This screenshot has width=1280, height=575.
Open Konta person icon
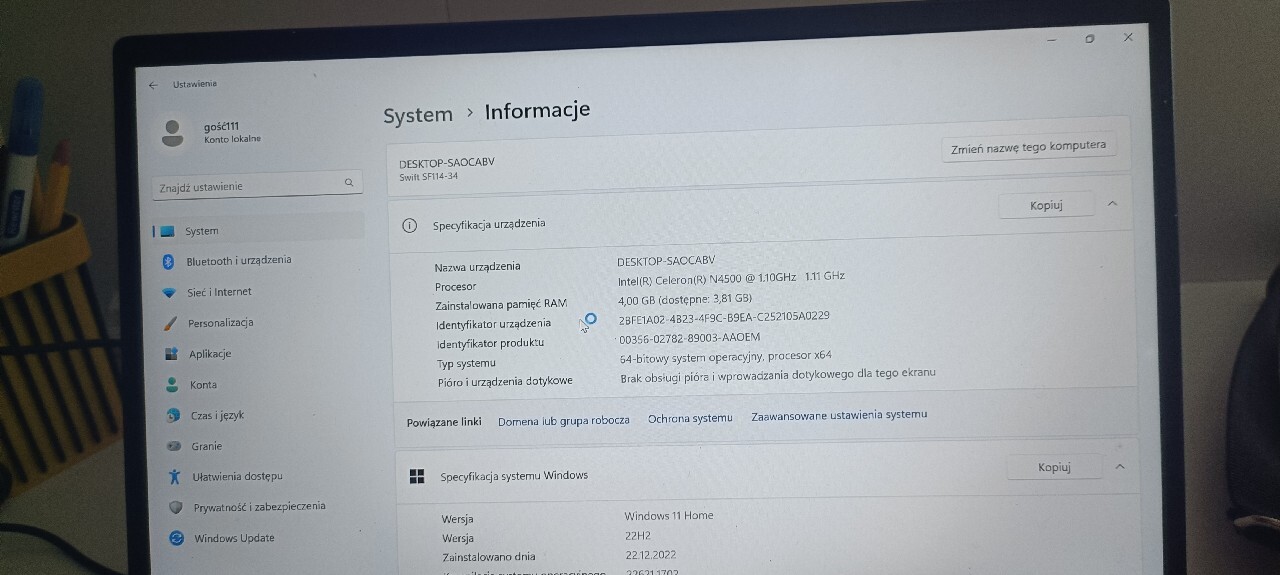coord(172,385)
